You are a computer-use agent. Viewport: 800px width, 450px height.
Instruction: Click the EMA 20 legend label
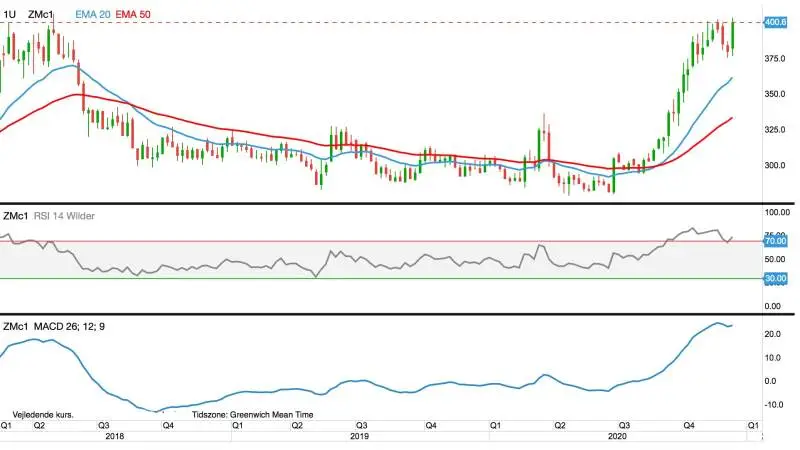[x=93, y=14]
